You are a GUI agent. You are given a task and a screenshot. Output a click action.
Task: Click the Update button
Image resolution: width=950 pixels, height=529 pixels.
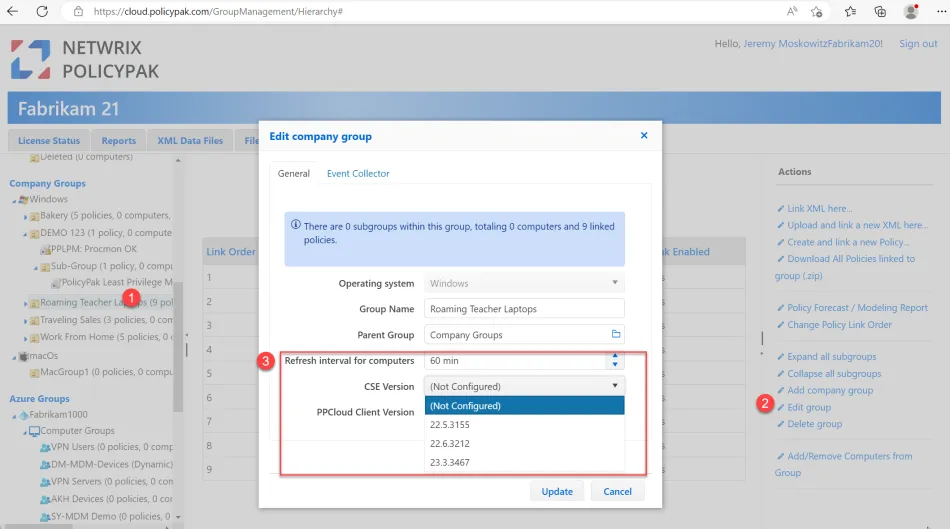tap(557, 491)
